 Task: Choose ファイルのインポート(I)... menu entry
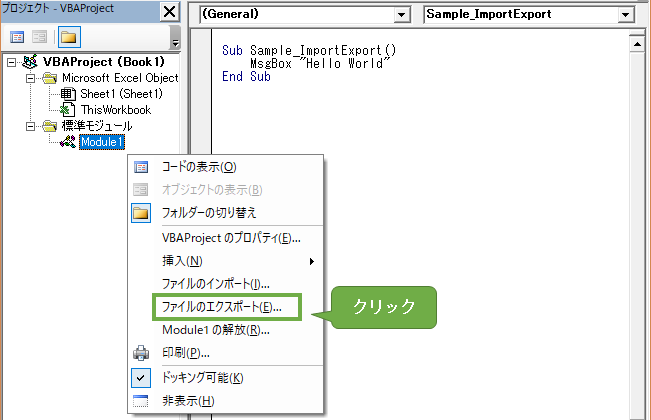[x=226, y=284]
